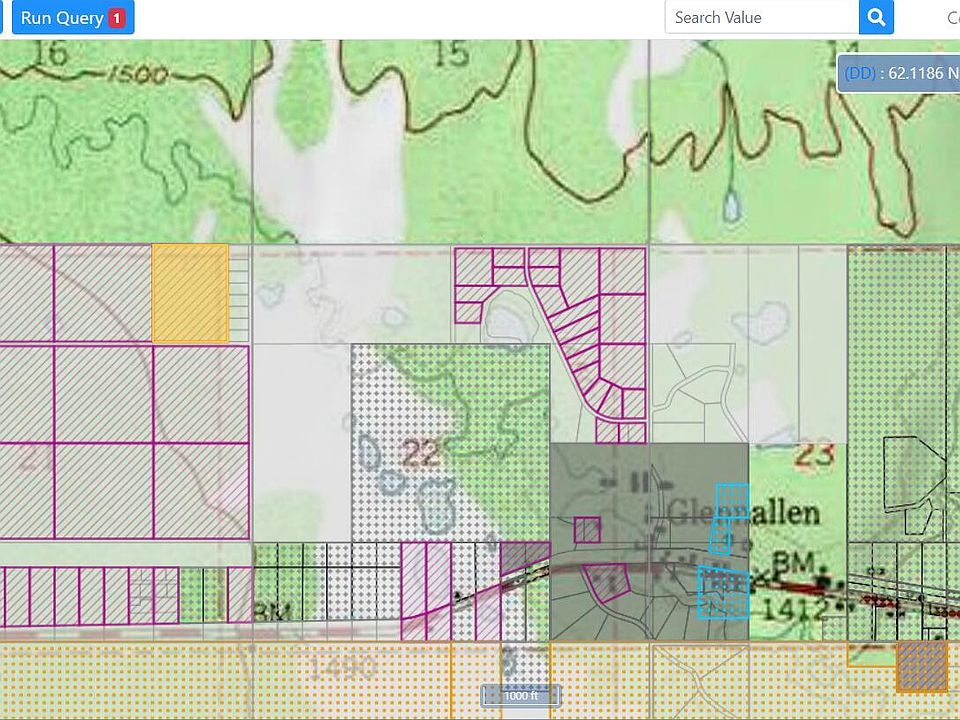Click the small blue pond in upper right
960x720 pixels.
pos(732,207)
